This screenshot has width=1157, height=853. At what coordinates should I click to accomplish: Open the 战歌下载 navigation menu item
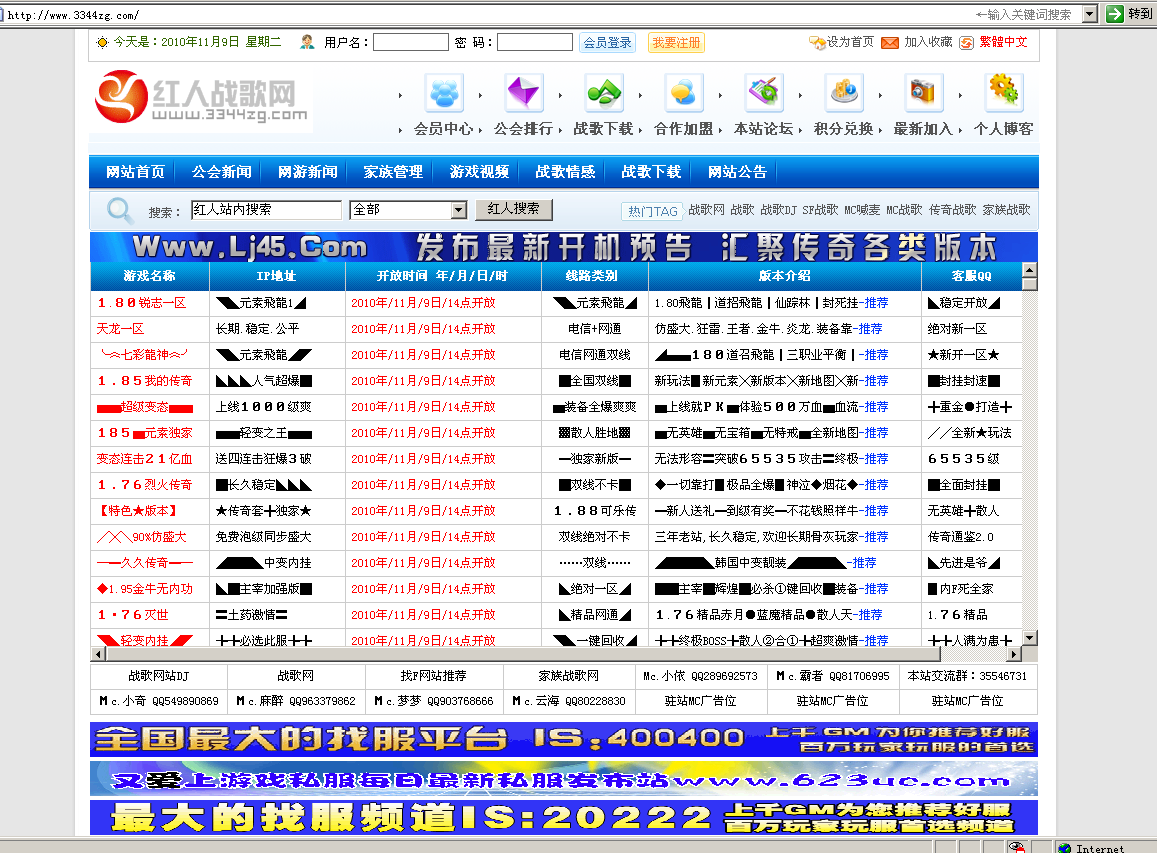pyautogui.click(x=651, y=172)
